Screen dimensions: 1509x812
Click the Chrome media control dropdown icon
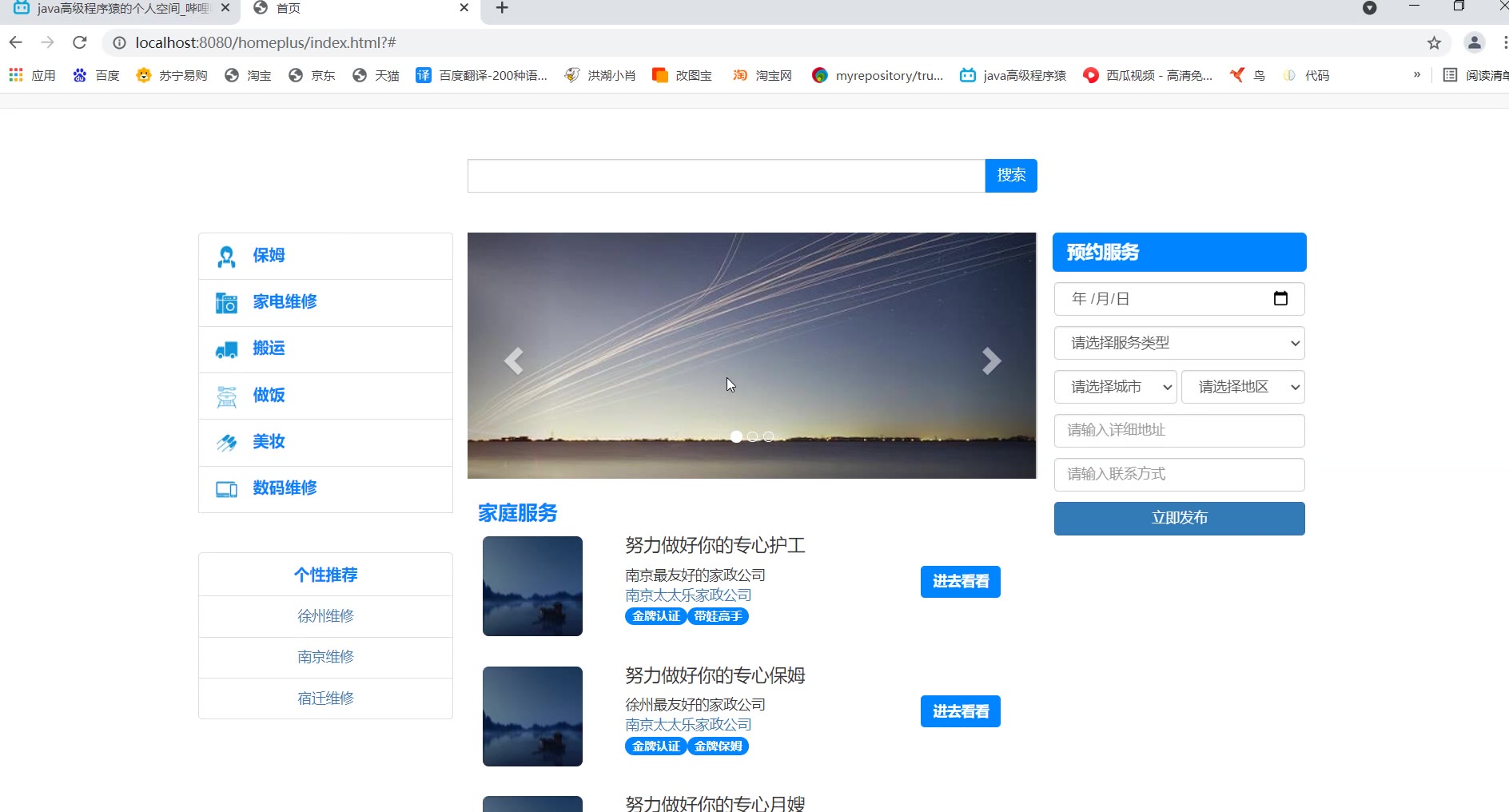[1370, 8]
